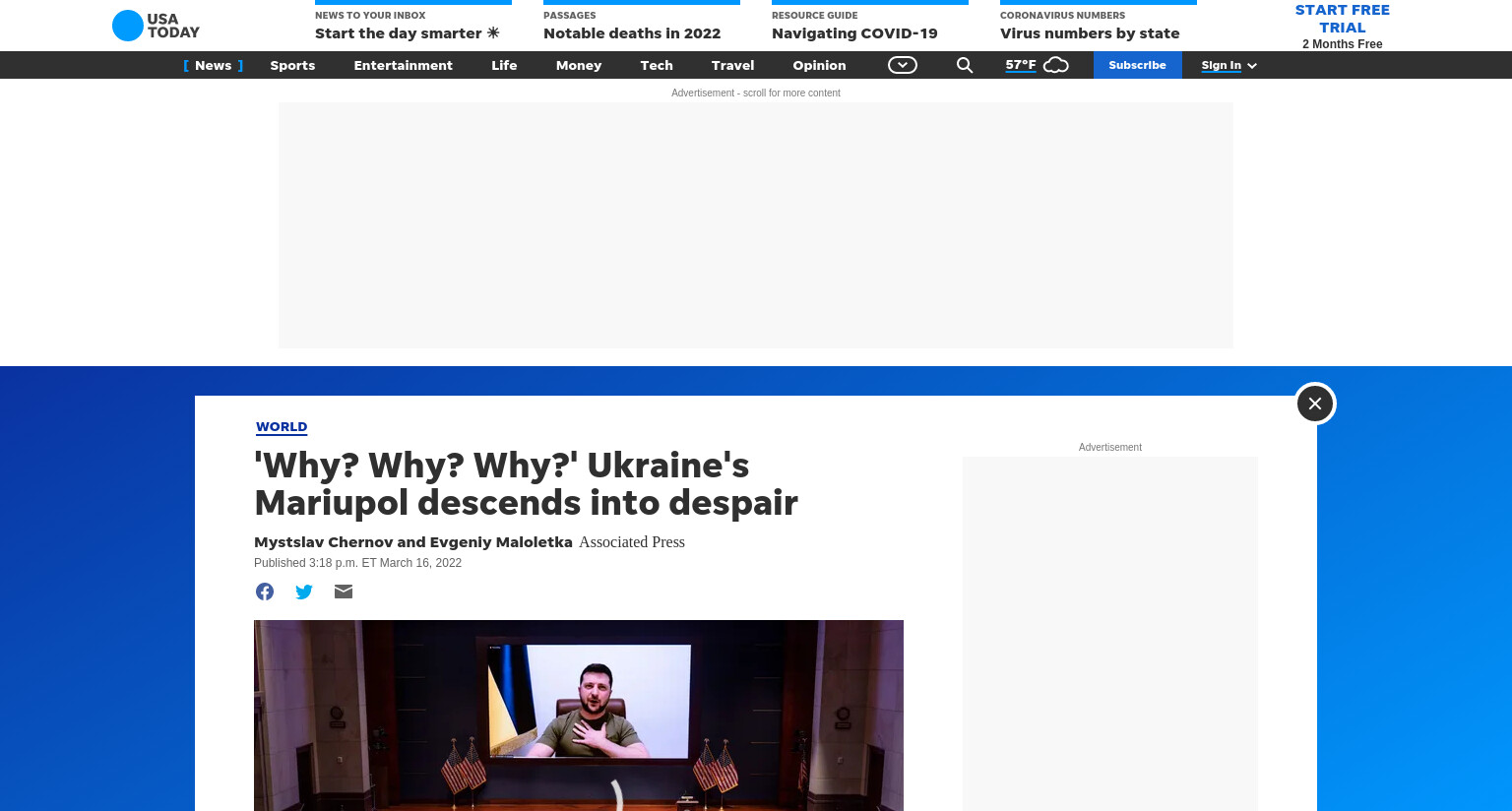1512x811 pixels.
Task: Open Virus numbers by state link
Action: (x=1090, y=32)
